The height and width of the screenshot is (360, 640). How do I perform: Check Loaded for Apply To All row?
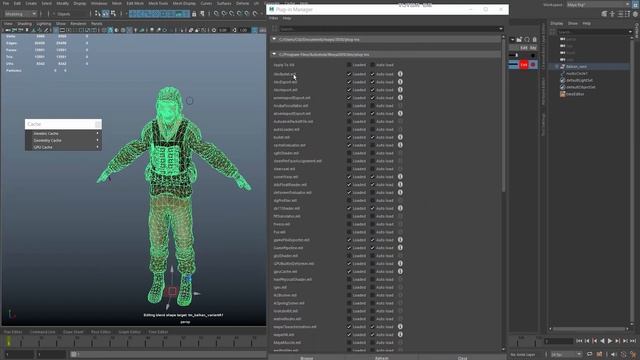point(349,65)
